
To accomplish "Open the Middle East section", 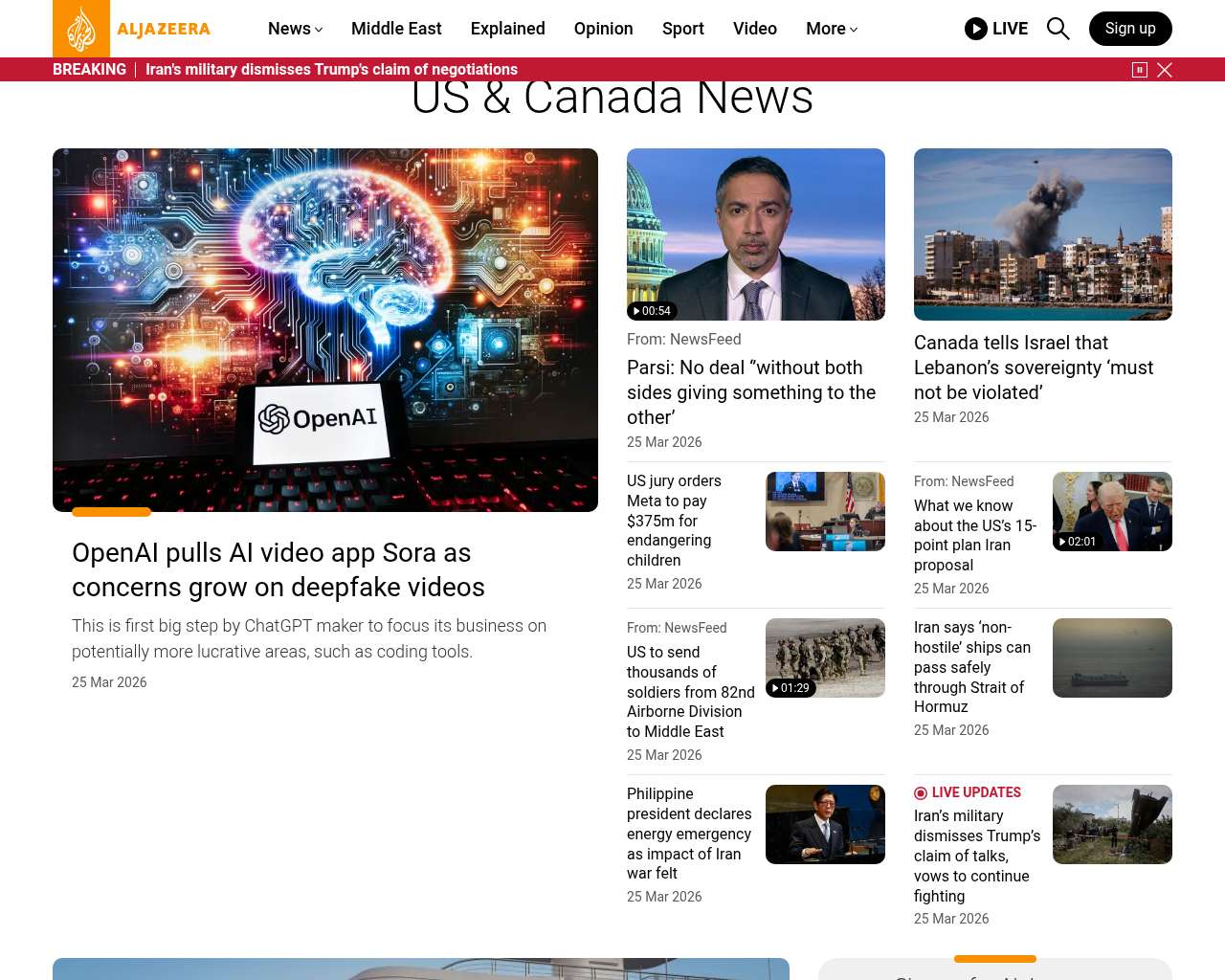I will (396, 29).
